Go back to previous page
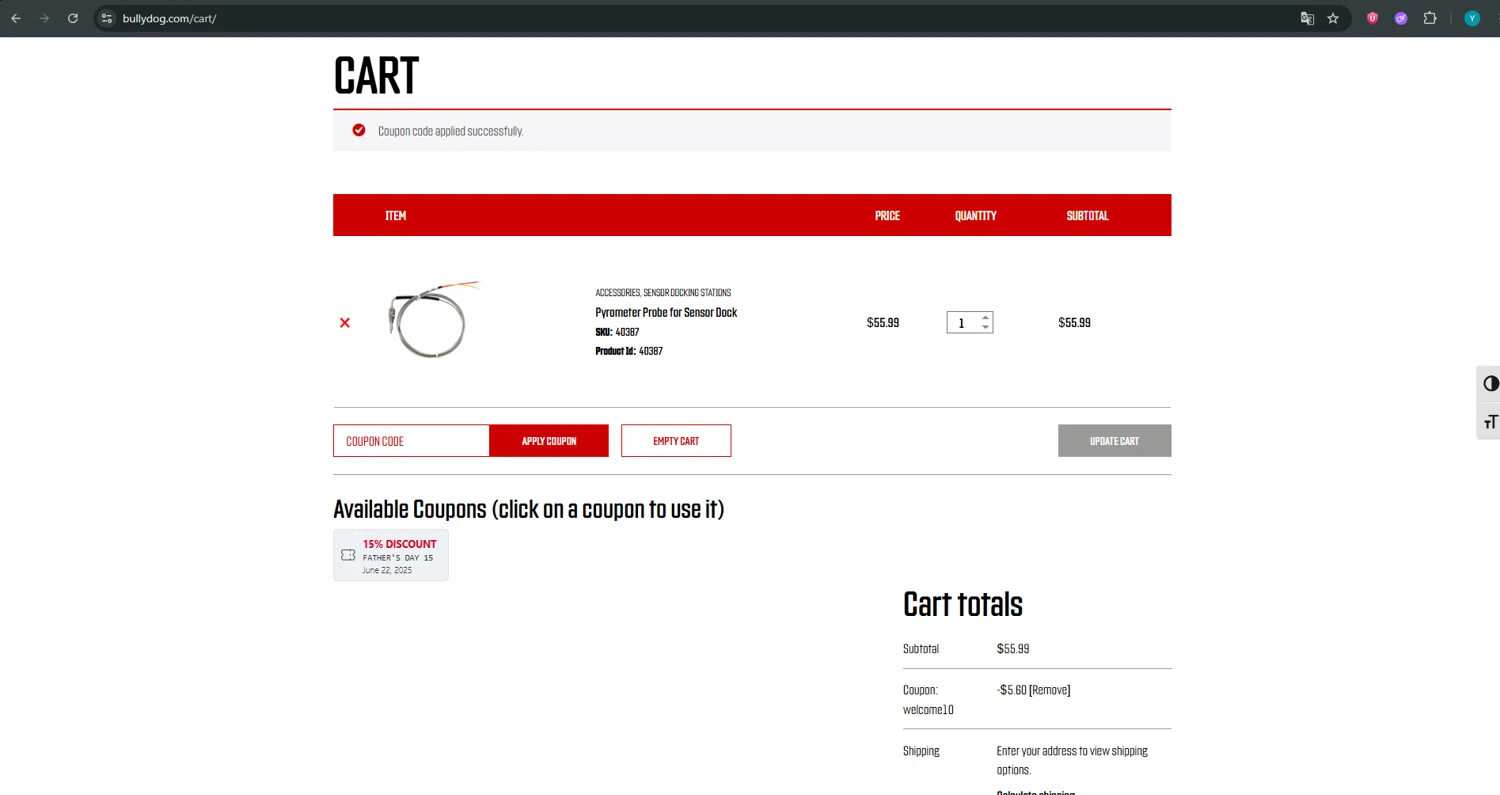Screen dimensions: 1500x795 click(x=16, y=18)
